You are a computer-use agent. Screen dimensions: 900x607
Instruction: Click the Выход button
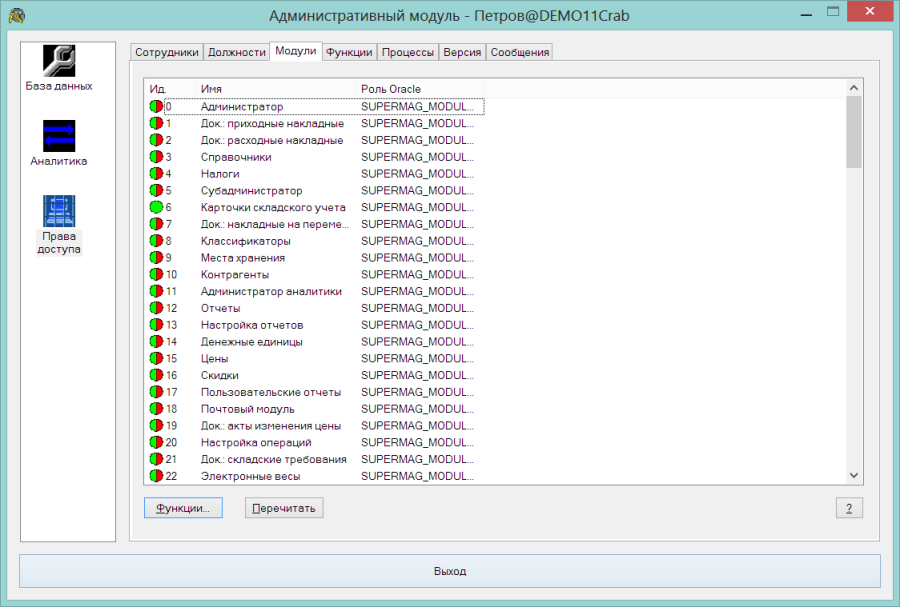(x=450, y=571)
